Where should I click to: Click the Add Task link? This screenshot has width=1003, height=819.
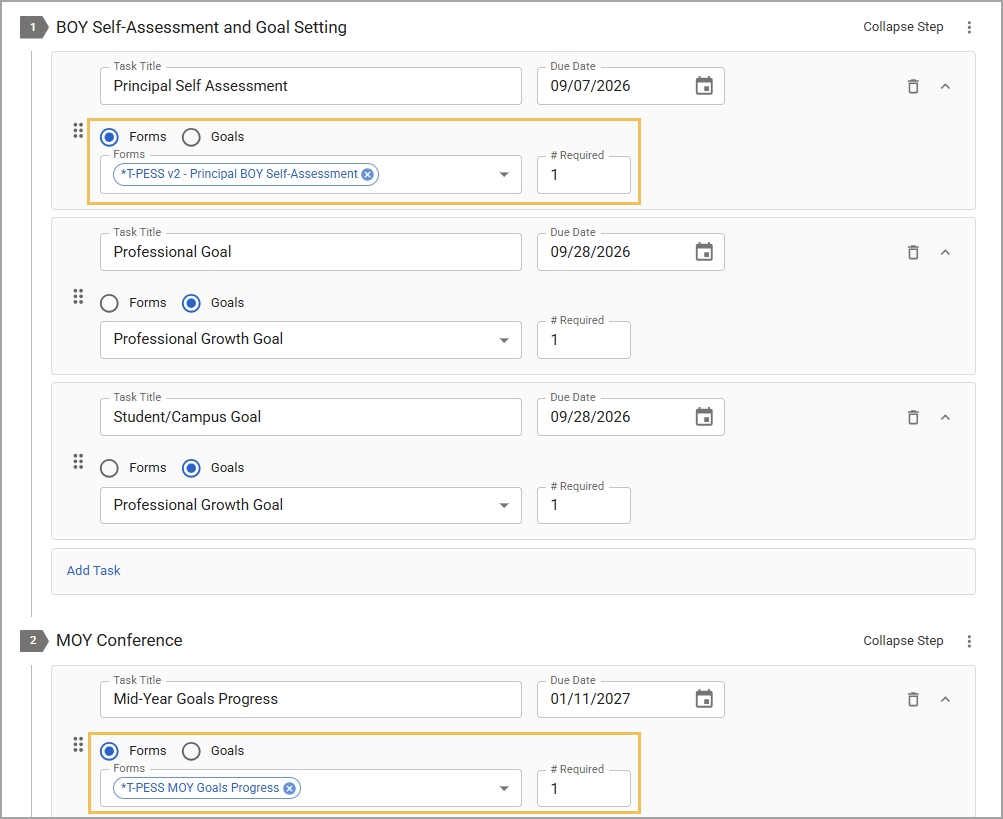pos(93,570)
